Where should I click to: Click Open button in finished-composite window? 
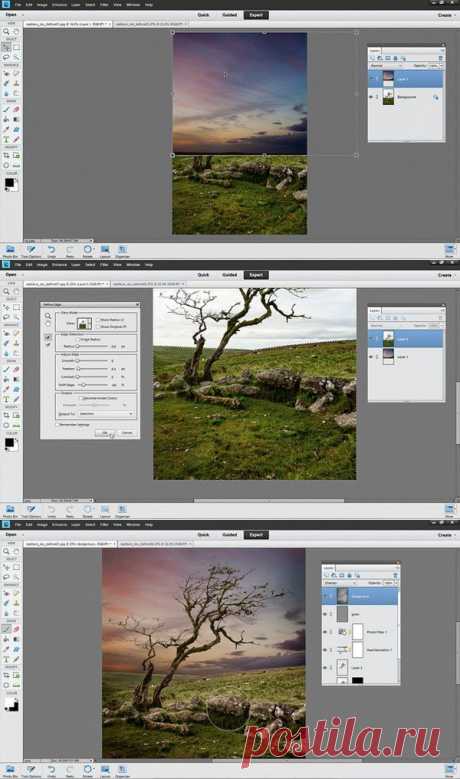(11, 535)
